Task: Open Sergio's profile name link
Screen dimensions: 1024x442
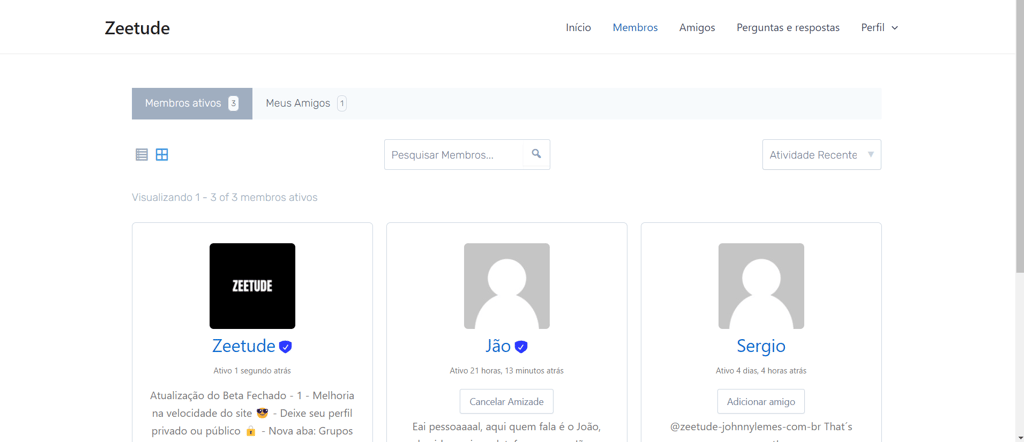Action: pos(761,345)
